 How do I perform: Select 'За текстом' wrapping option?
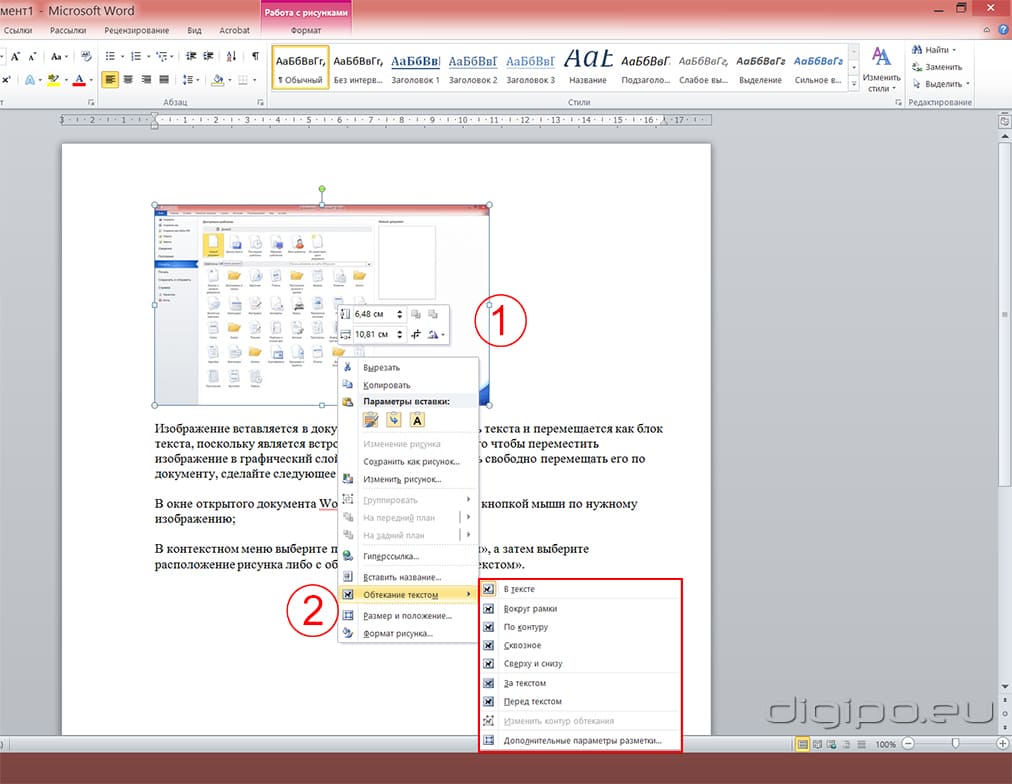click(524, 683)
